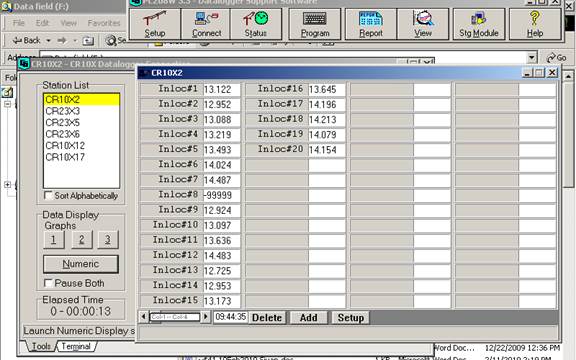This screenshot has width=576, height=360.
Task: Click the column scroll right arrow
Action: tap(206, 317)
